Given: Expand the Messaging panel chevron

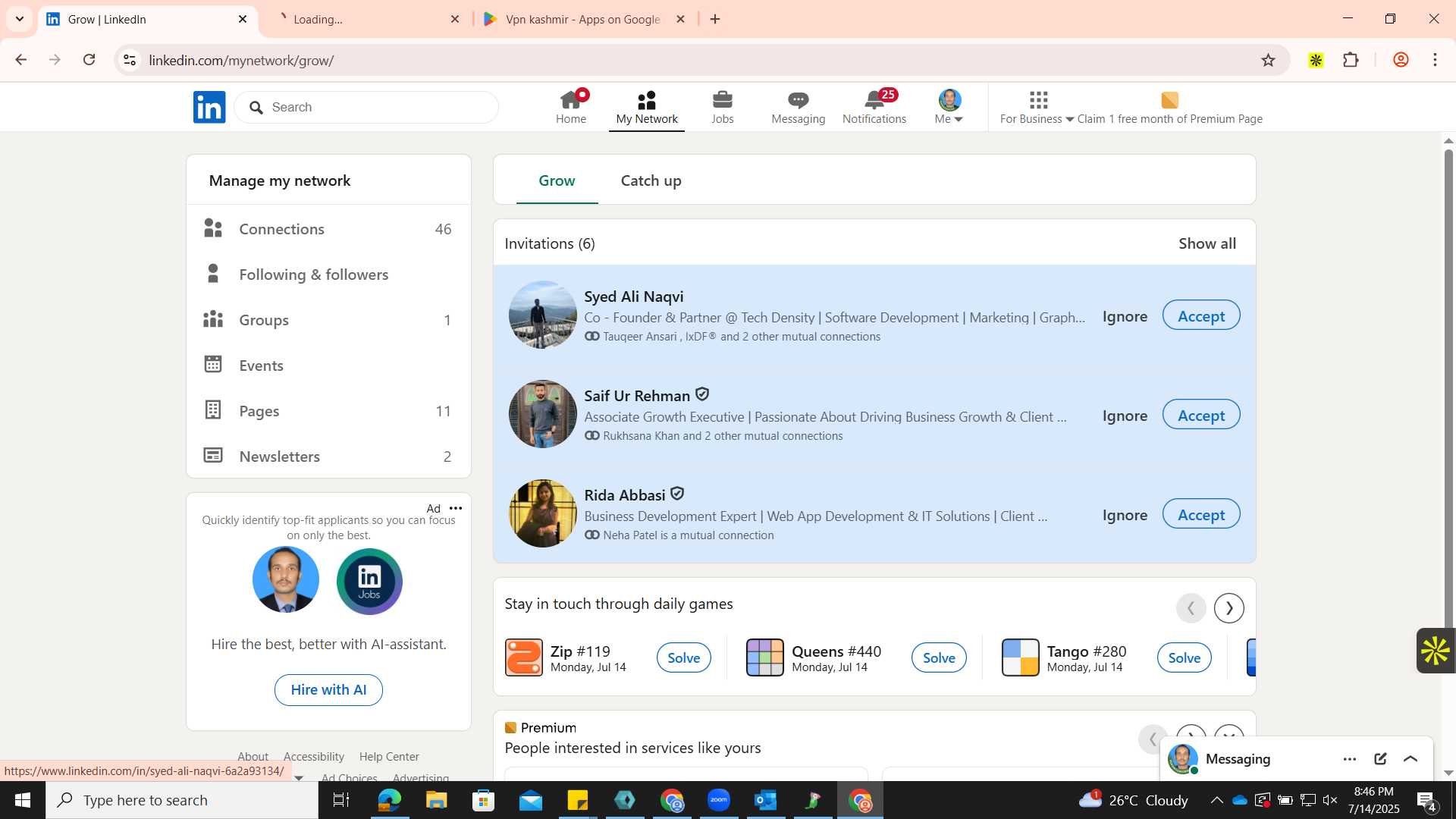Looking at the screenshot, I should [1410, 759].
